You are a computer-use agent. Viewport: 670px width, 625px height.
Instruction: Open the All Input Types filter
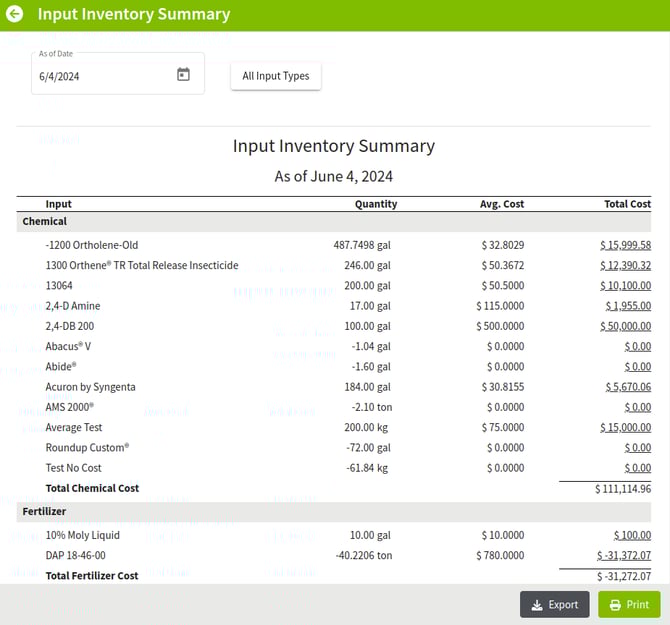[276, 76]
